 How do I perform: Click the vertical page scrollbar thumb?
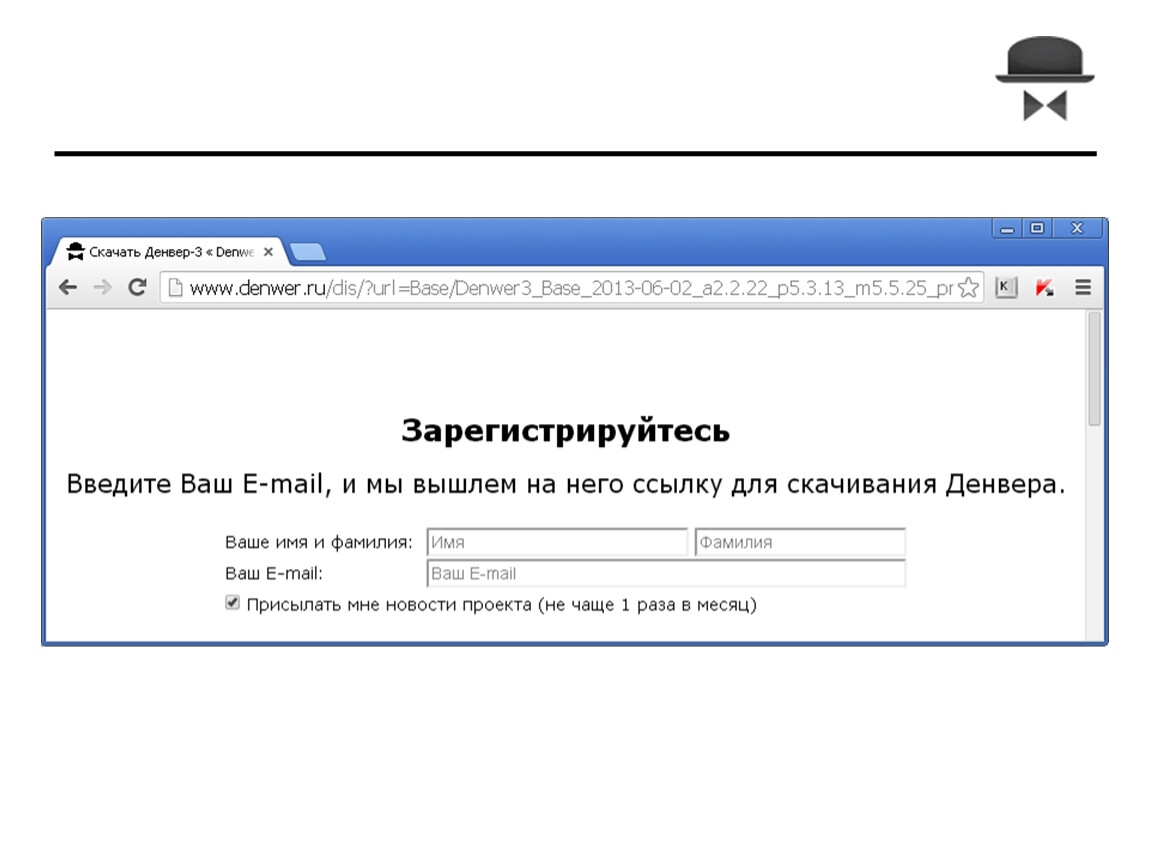pos(1094,368)
